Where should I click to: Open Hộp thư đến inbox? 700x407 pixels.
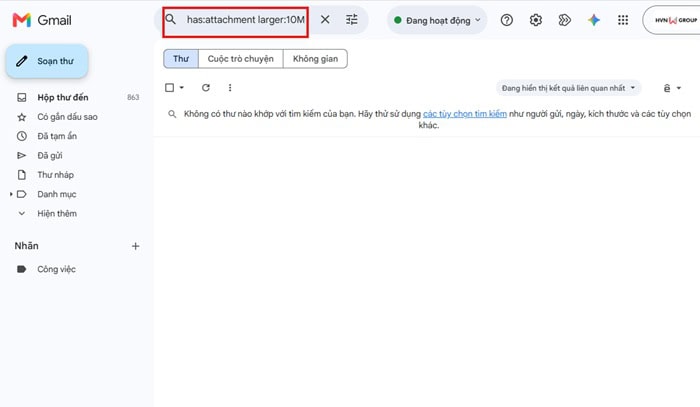click(62, 97)
